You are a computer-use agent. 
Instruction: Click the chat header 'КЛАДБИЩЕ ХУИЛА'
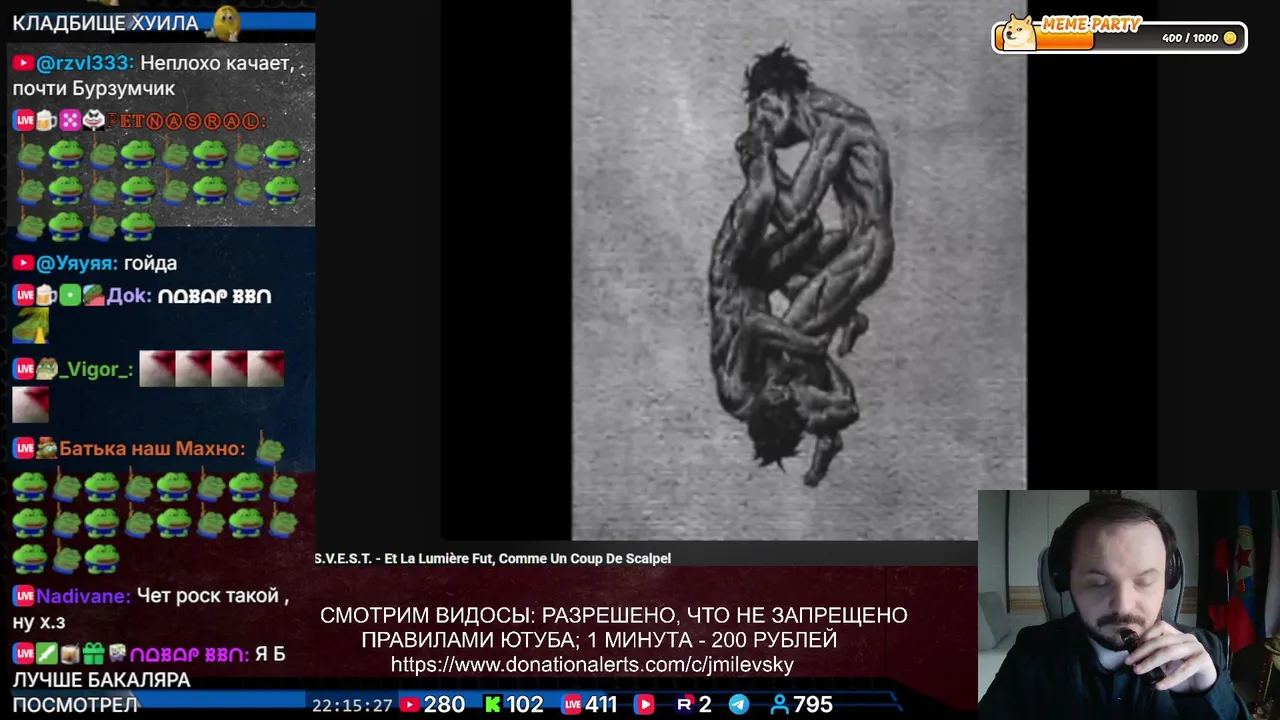point(106,23)
